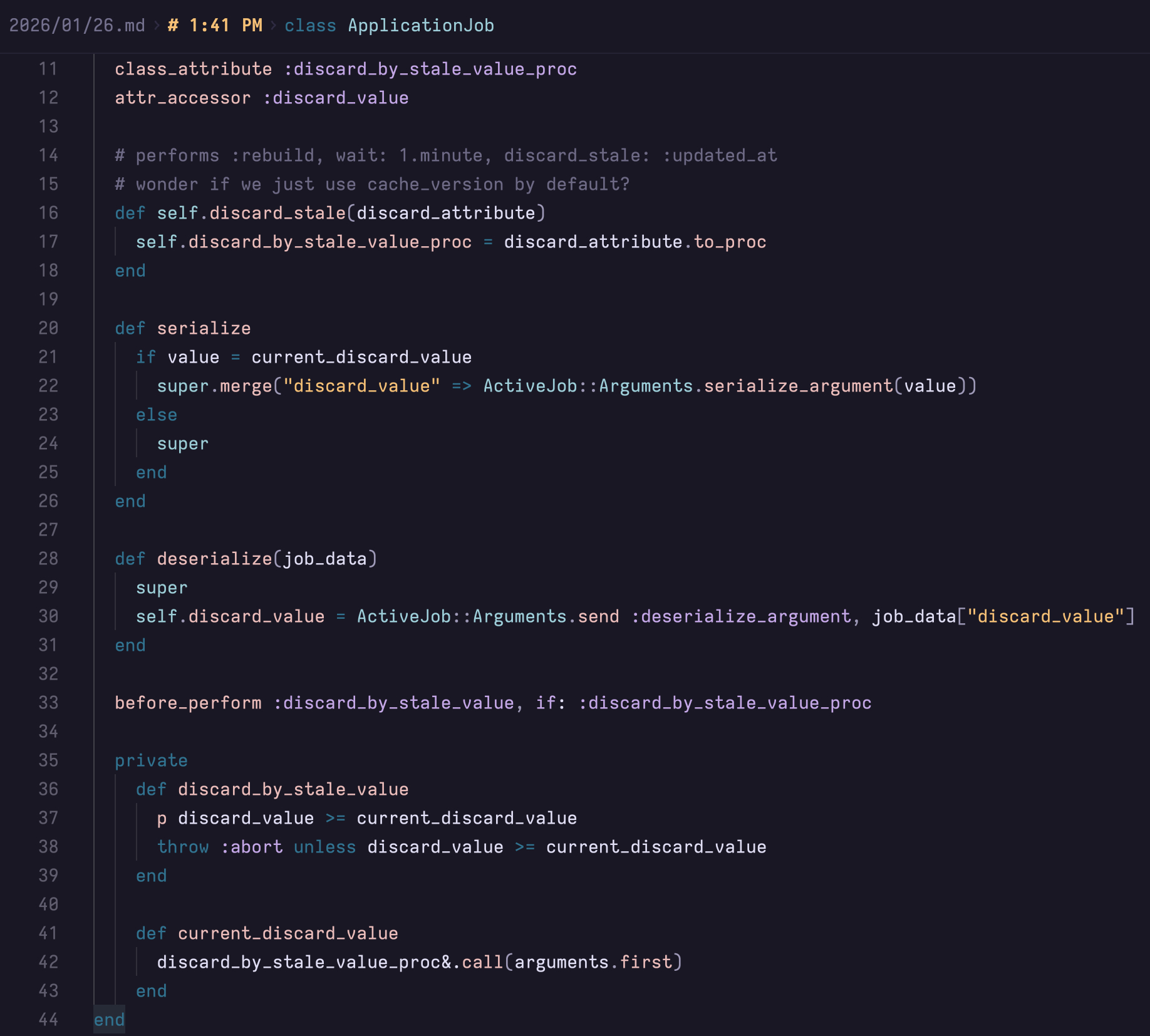Image resolution: width=1150 pixels, height=1036 pixels.
Task: Click :deserialize_argument symbol on line 30
Action: (x=741, y=617)
